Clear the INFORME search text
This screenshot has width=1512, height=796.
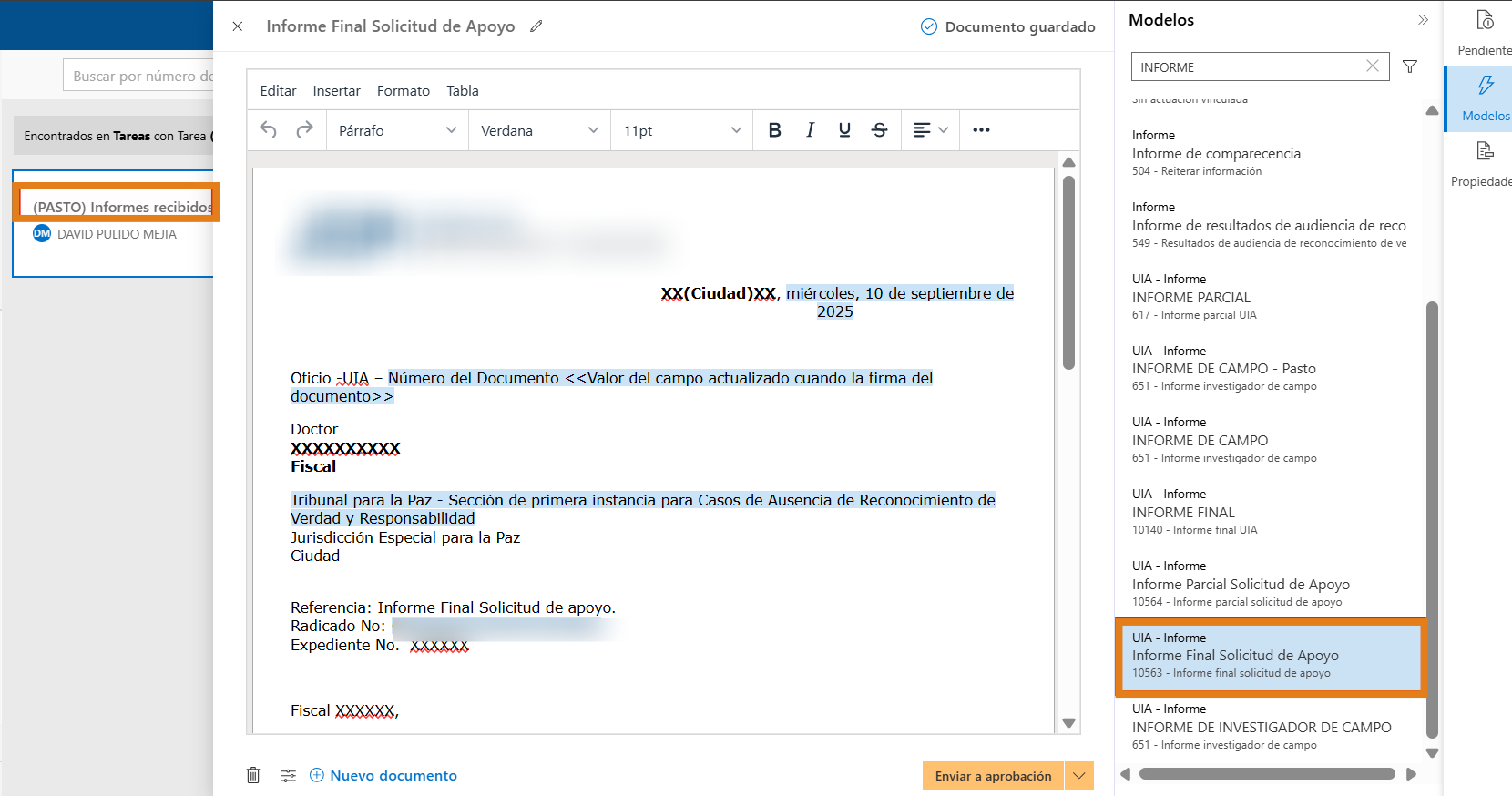click(1372, 66)
